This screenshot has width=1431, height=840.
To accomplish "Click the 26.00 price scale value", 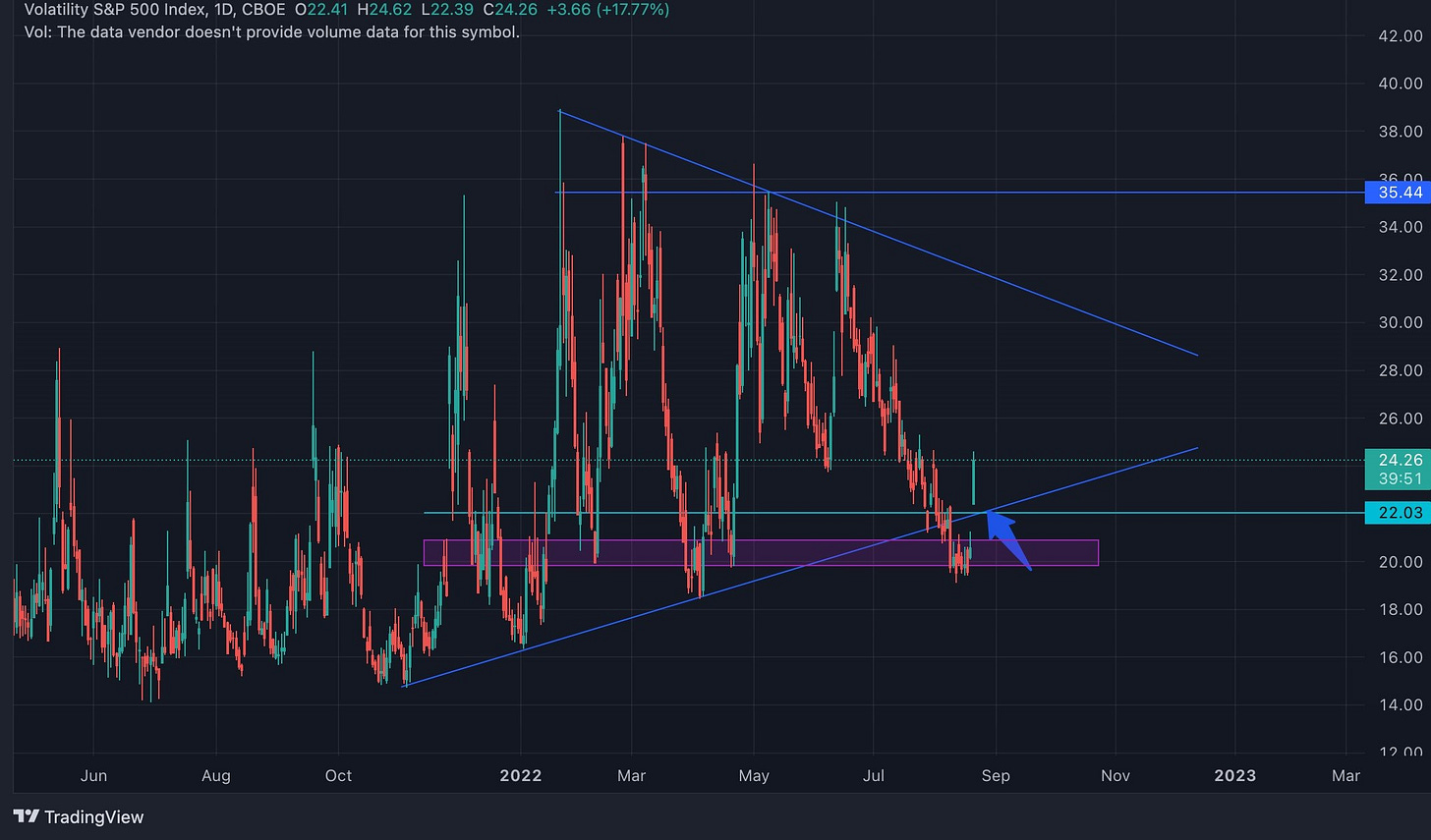I will click(1400, 419).
